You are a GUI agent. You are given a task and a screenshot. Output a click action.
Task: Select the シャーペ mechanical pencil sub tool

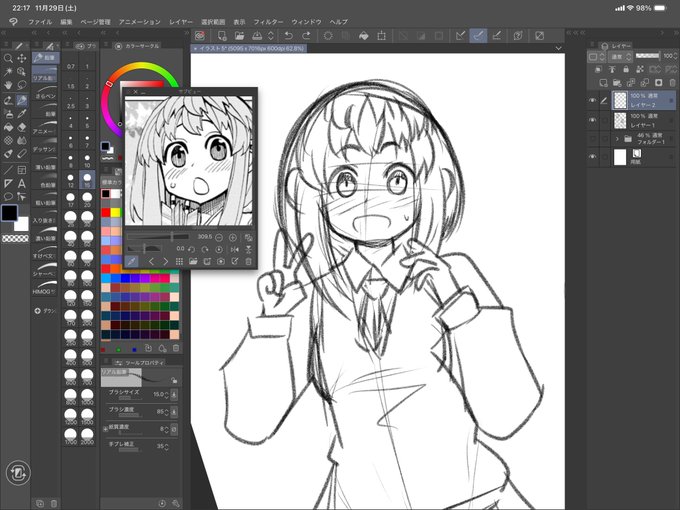[x=45, y=270]
